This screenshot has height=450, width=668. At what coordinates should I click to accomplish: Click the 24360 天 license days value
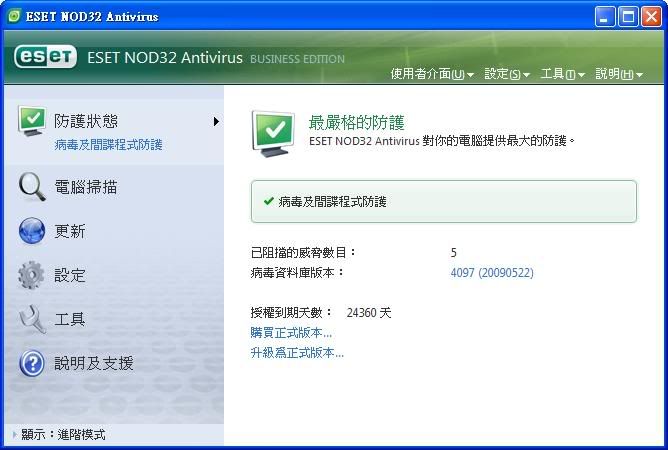click(369, 313)
